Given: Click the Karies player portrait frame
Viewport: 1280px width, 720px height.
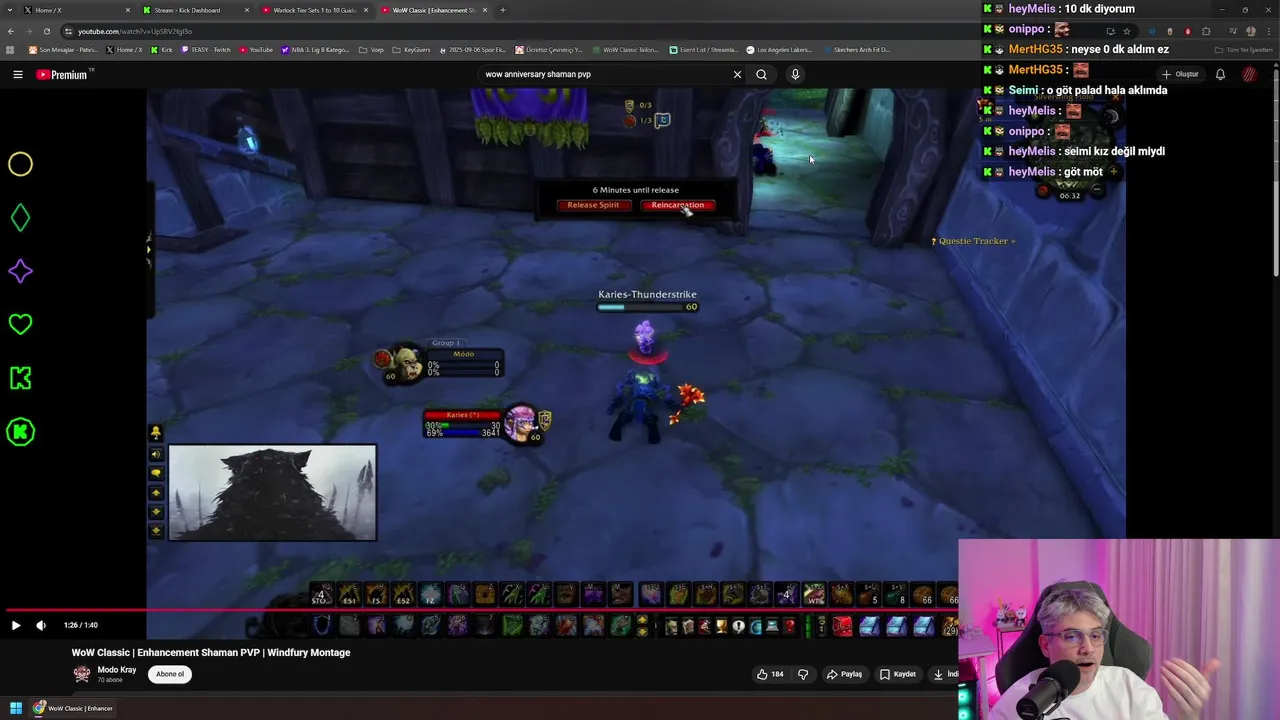Looking at the screenshot, I should (520, 423).
